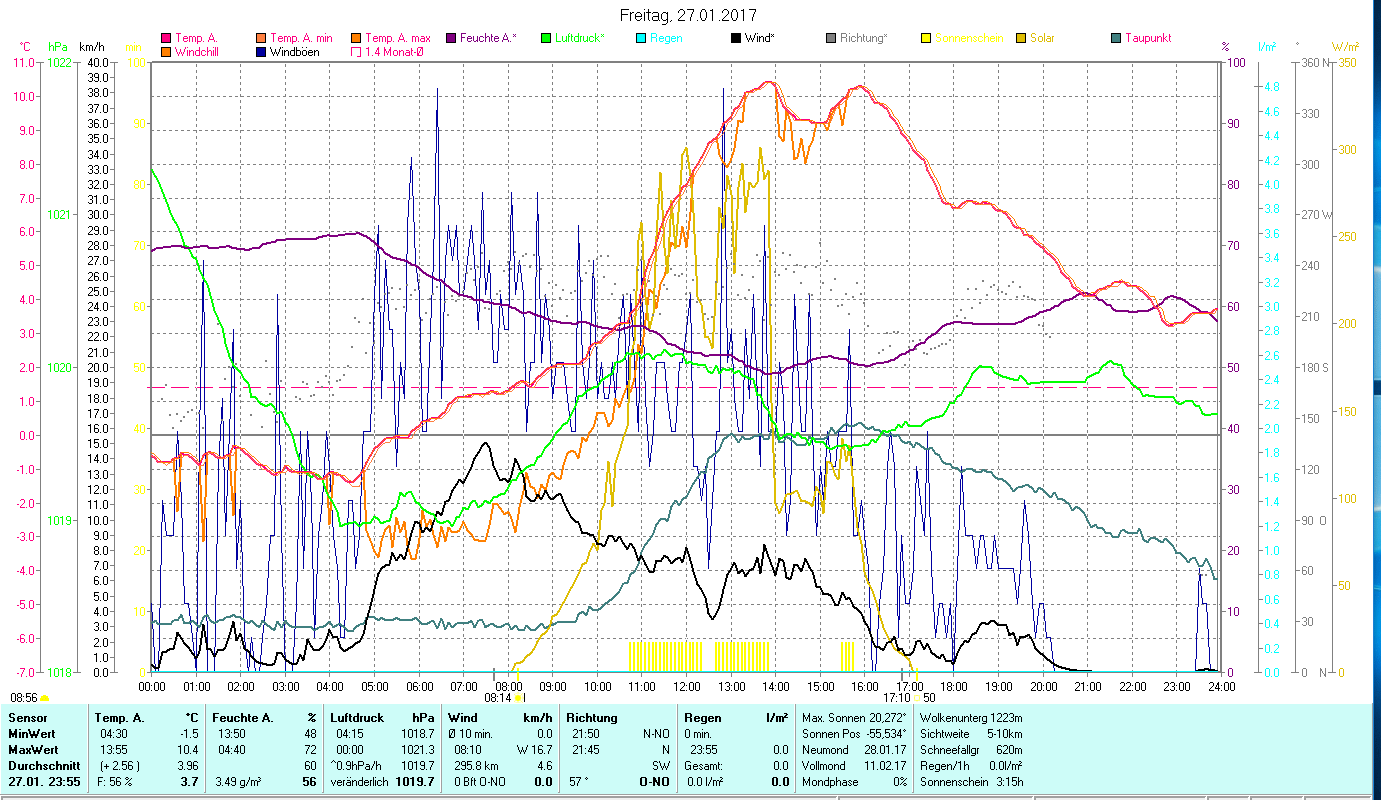The height and width of the screenshot is (800, 1381).
Task: Click the maximum pressure value '1021.3'
Action: point(416,750)
